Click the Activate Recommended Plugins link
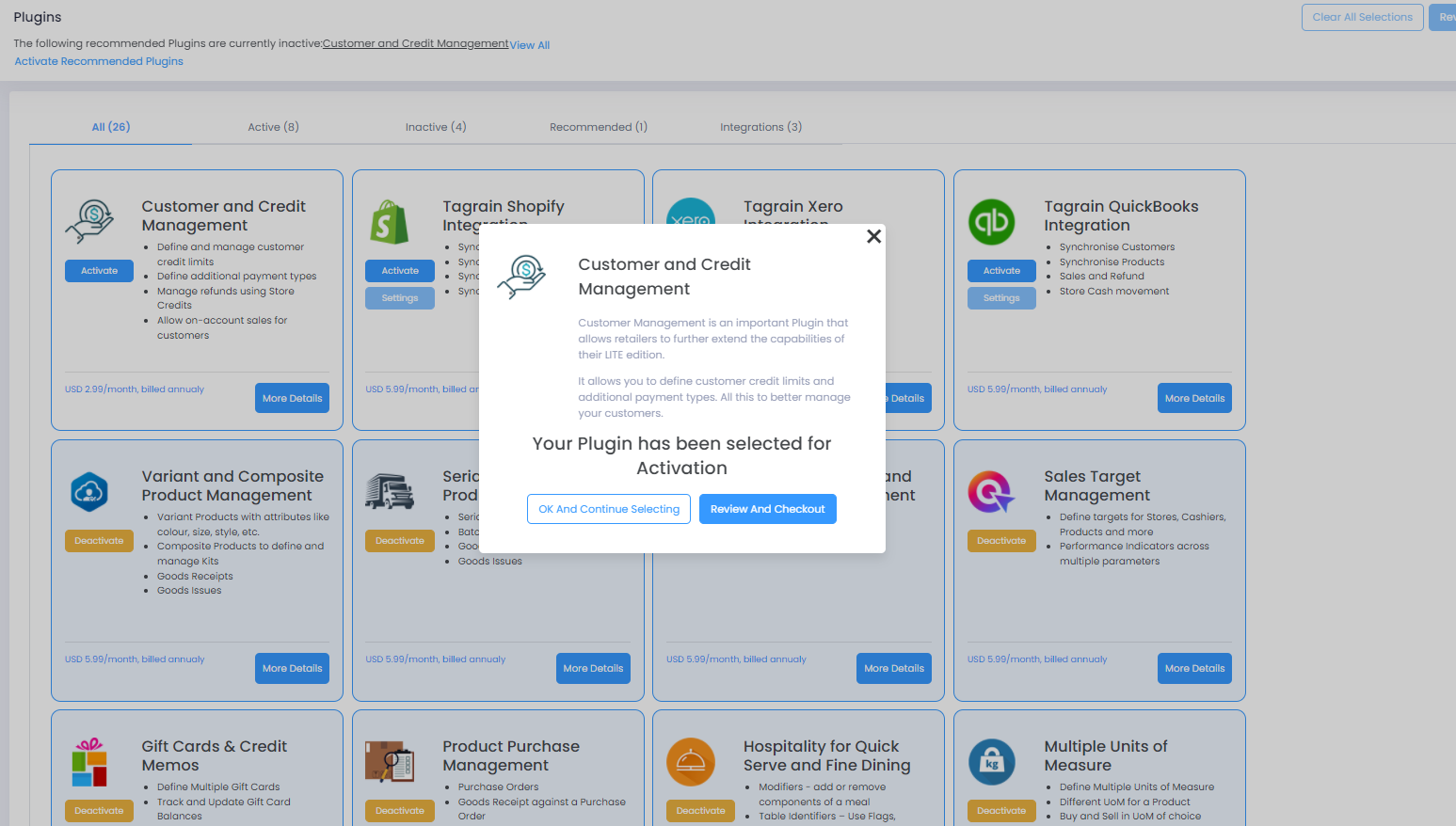This screenshot has height=826, width=1456. 99,61
